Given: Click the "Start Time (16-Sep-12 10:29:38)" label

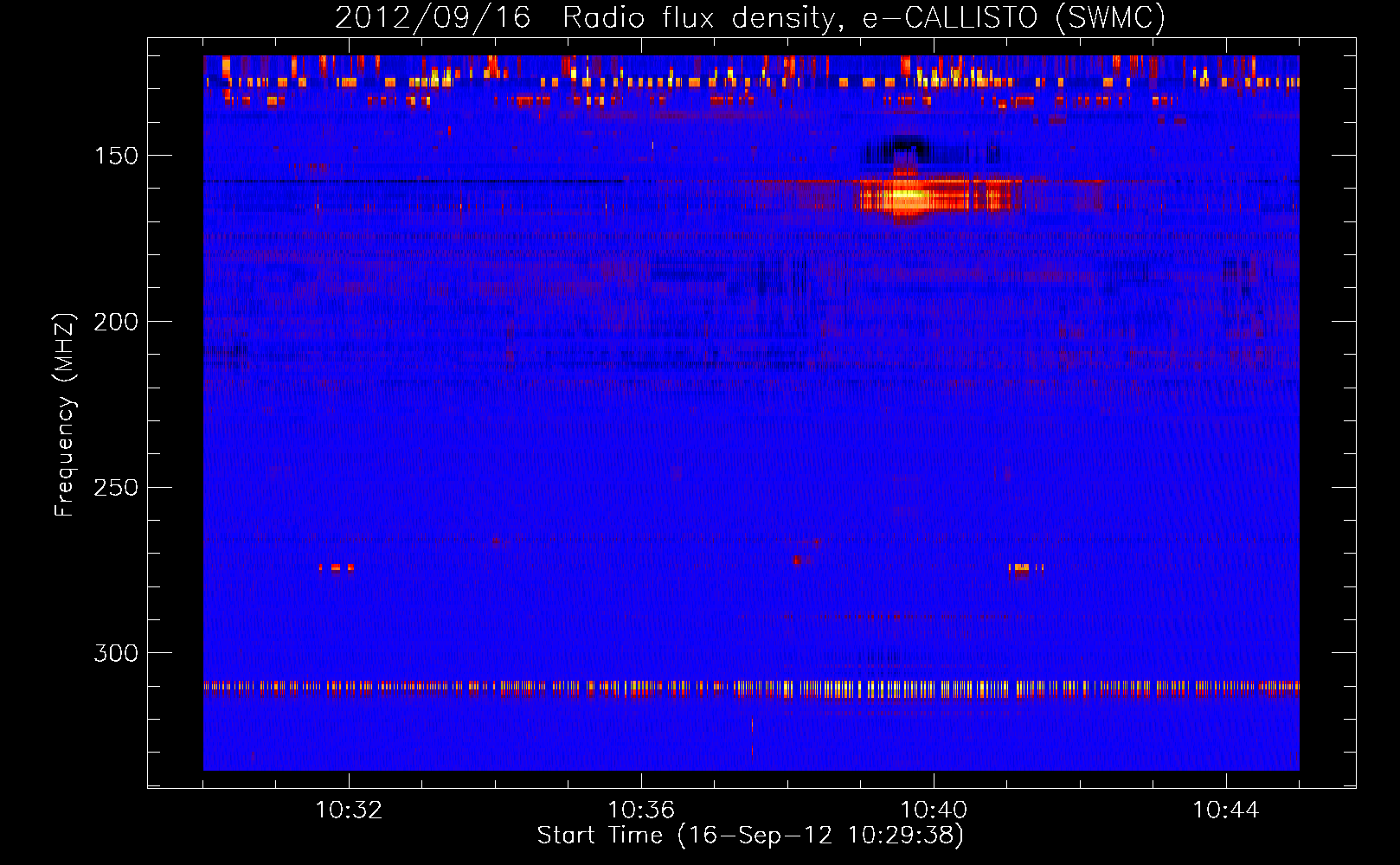Looking at the screenshot, I should 750,836.
